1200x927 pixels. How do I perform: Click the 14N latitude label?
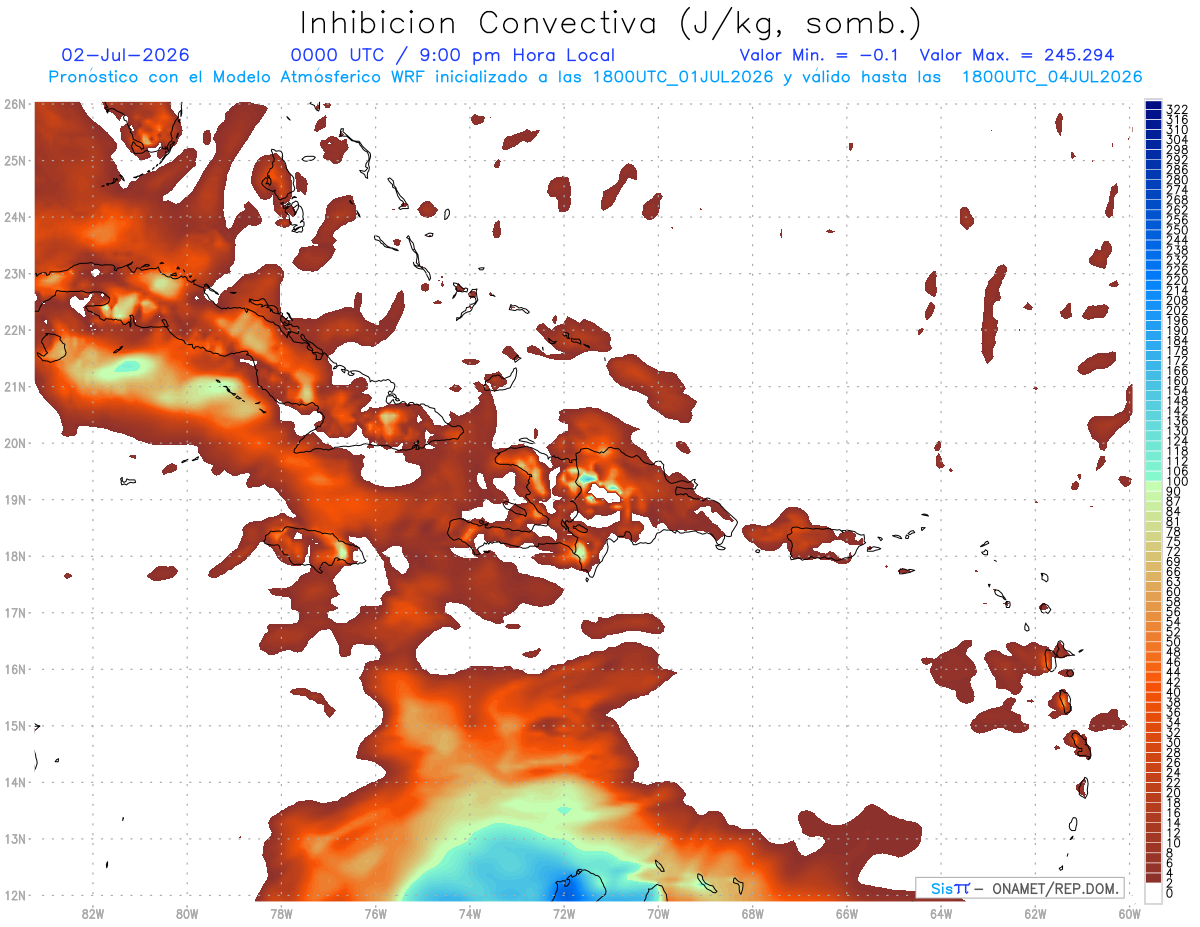pos(14,782)
